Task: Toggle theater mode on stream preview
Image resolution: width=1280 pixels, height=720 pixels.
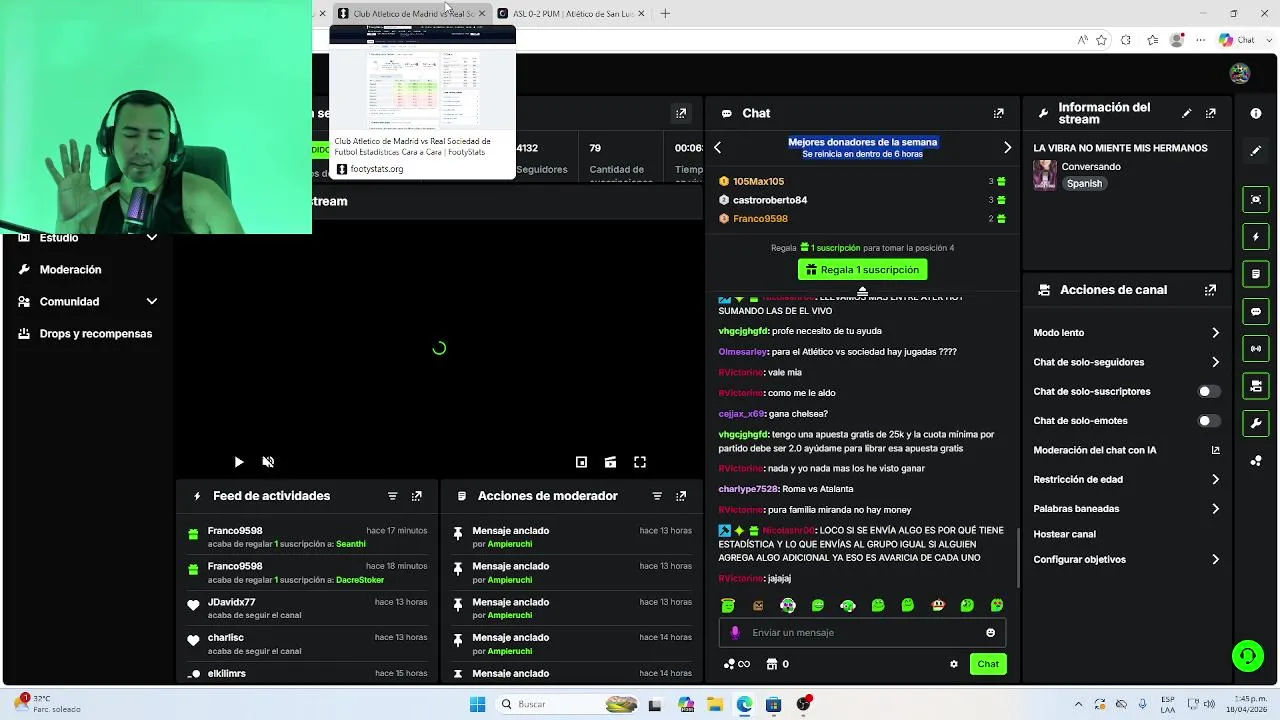Action: pyautogui.click(x=610, y=462)
